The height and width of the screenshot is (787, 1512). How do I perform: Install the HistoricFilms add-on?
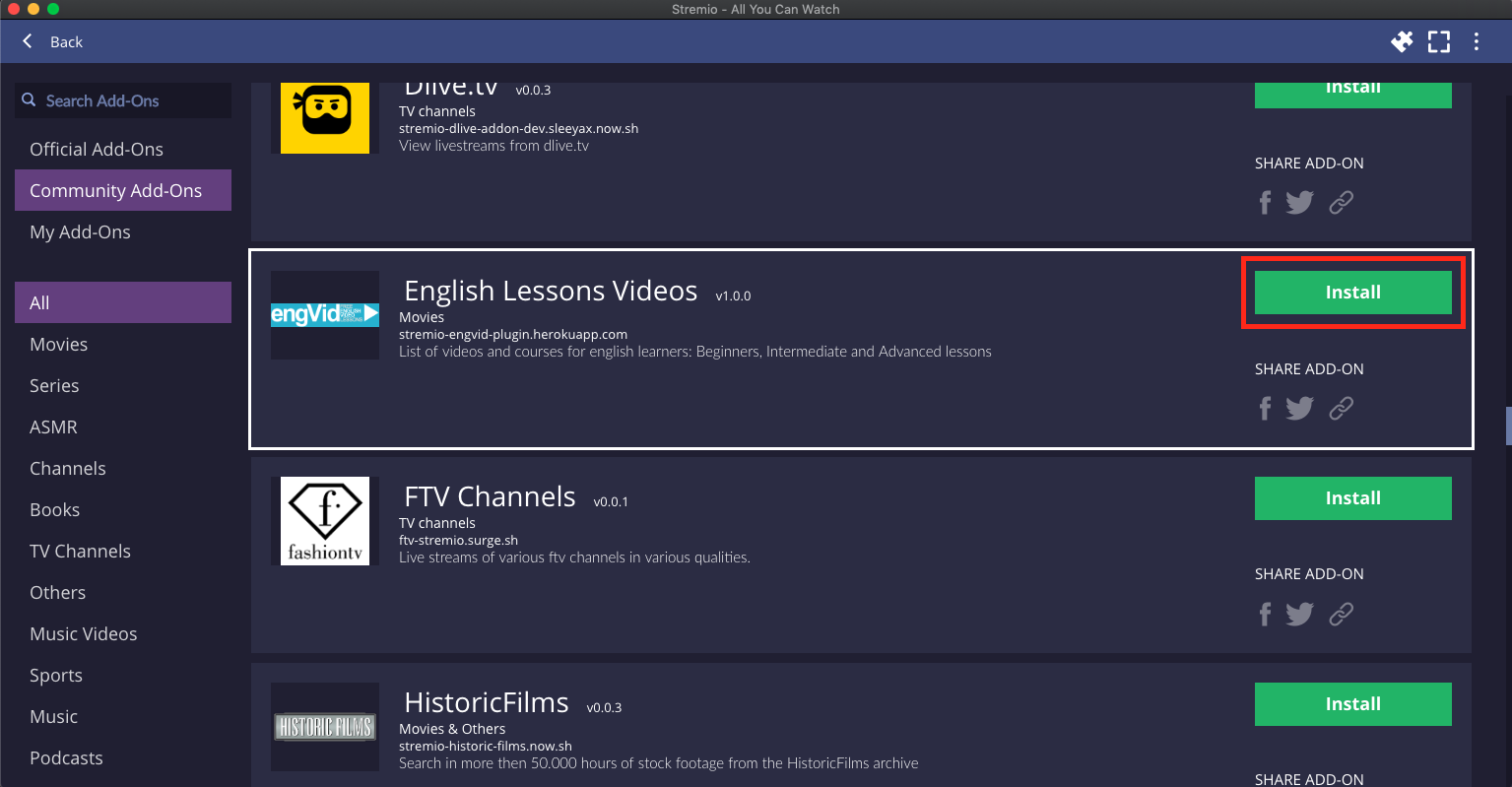pyautogui.click(x=1352, y=704)
